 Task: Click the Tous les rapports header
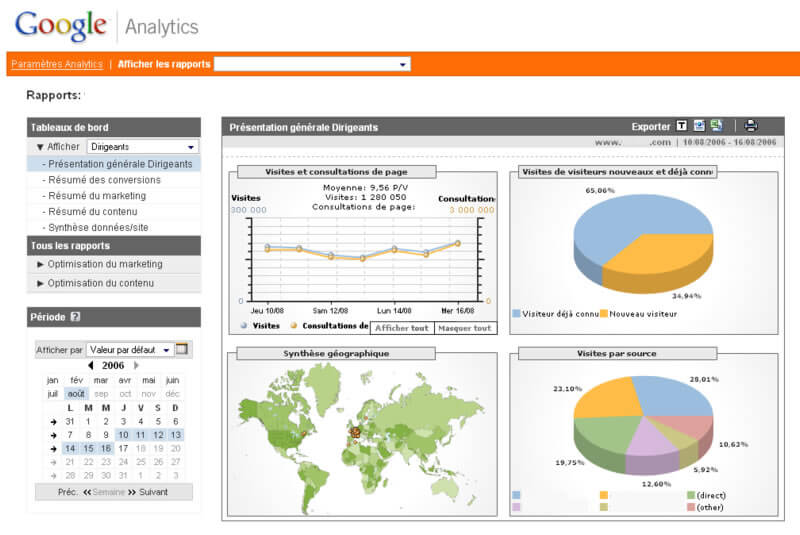point(114,245)
